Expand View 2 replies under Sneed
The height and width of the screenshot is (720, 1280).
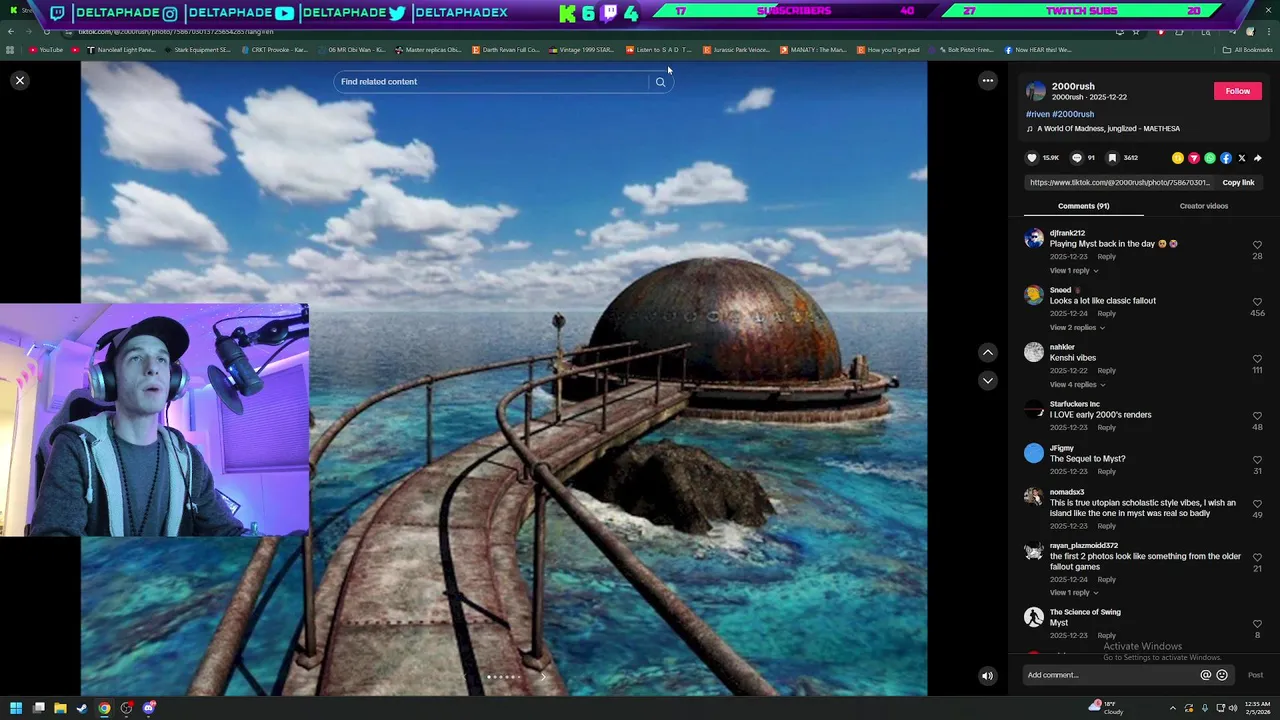click(x=1077, y=328)
